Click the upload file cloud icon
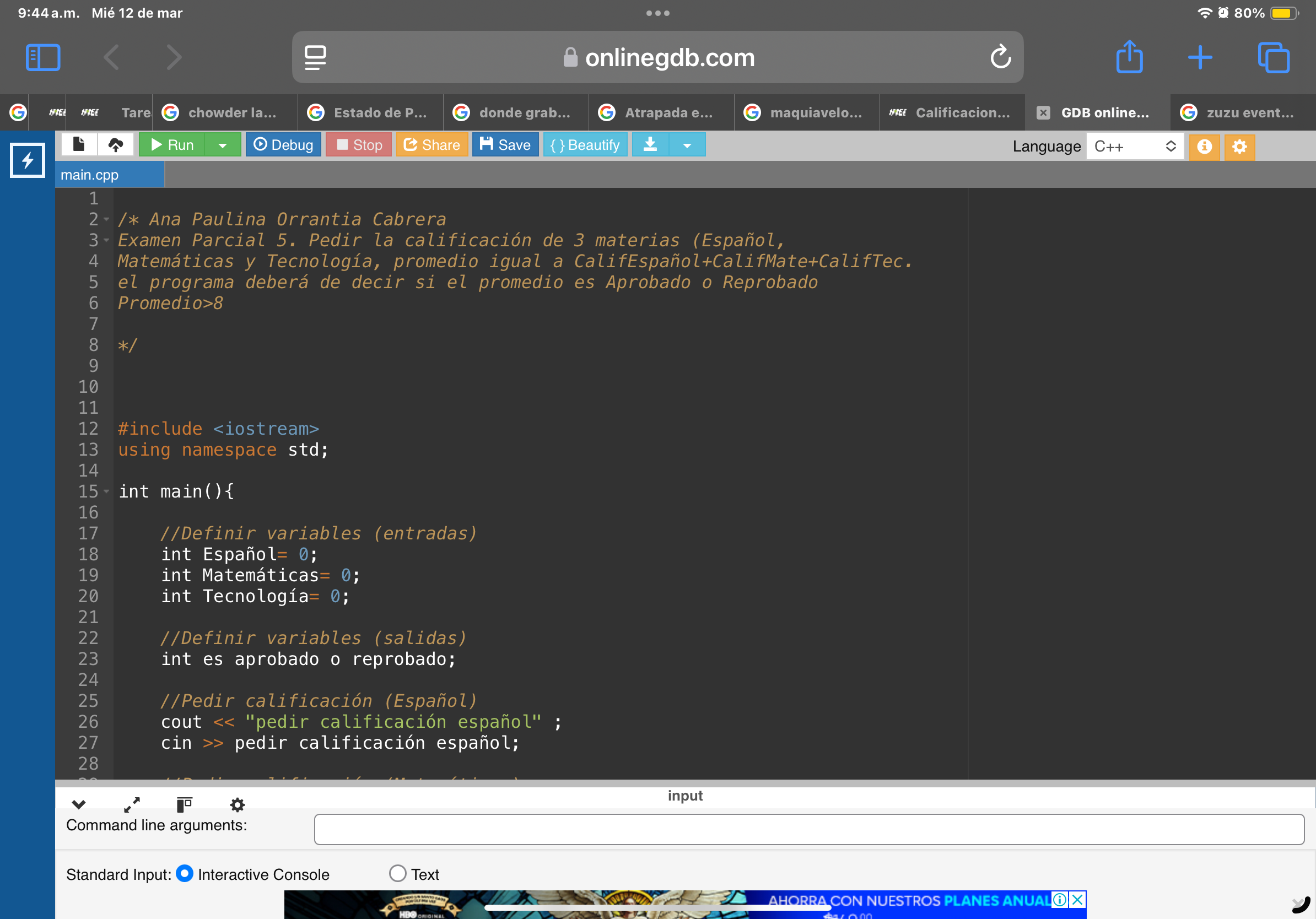This screenshot has height=919, width=1316. 116,144
